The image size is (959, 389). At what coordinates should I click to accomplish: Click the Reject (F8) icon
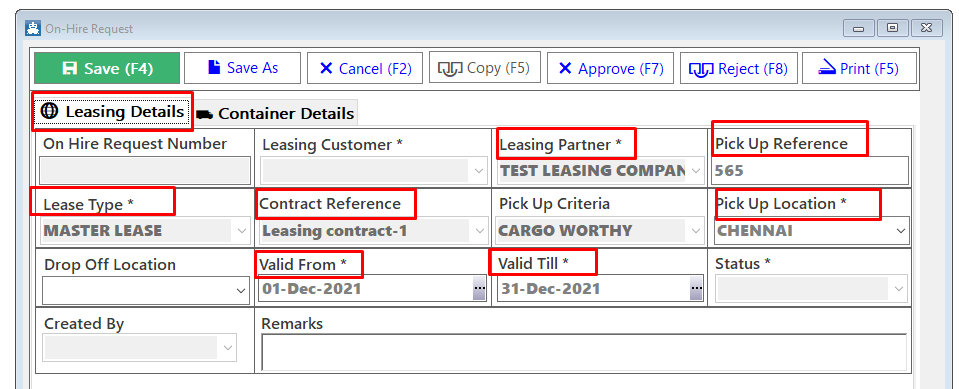coord(701,70)
